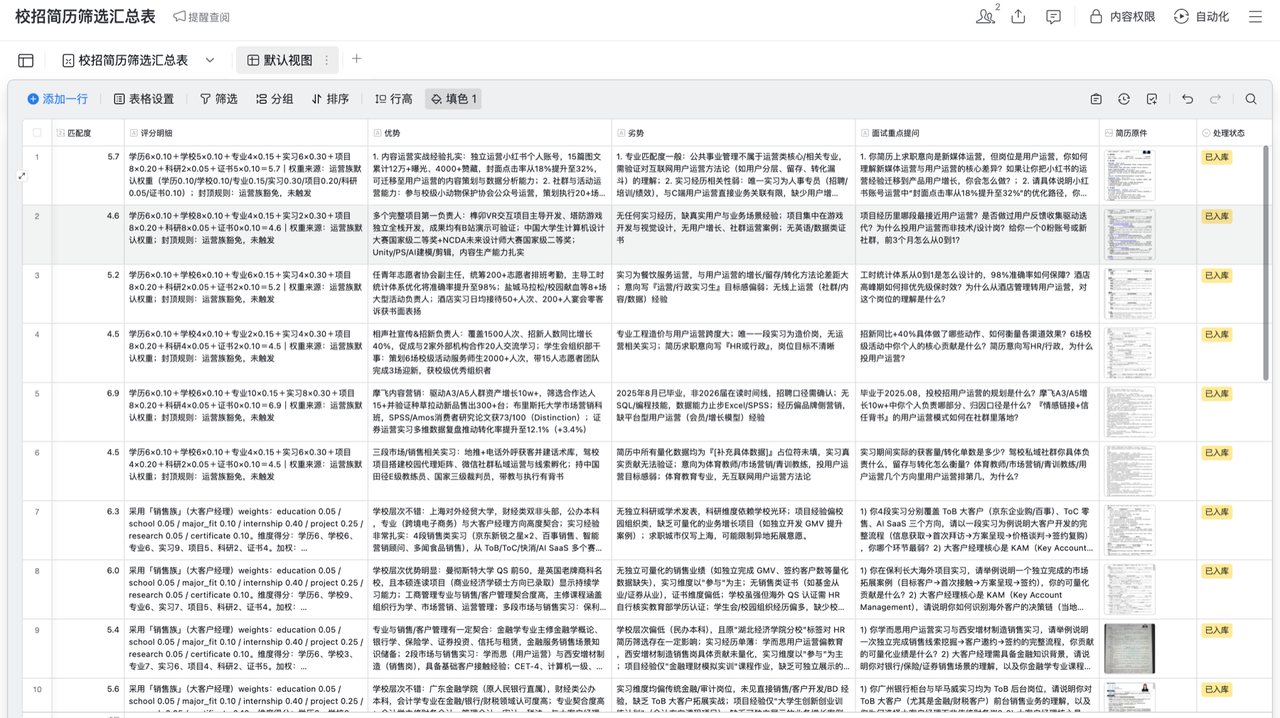Open the history clock icon
Viewport: 1280px width, 718px height.
tap(1124, 99)
